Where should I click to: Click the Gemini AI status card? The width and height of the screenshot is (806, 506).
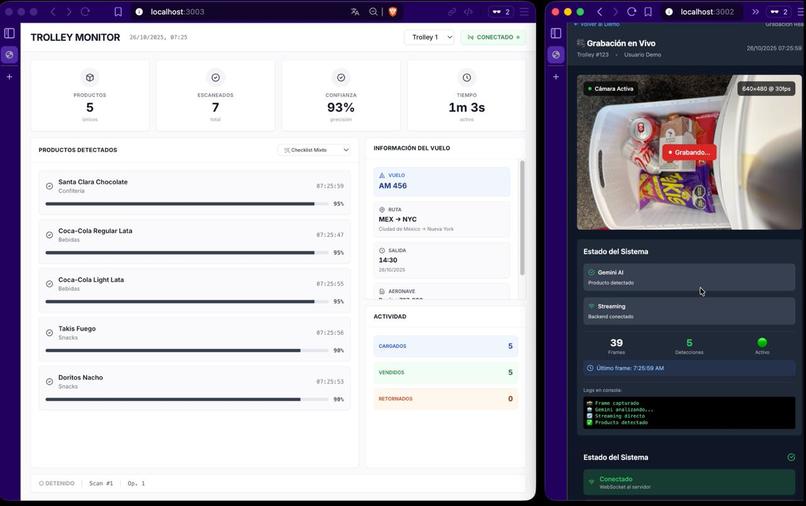click(x=689, y=277)
